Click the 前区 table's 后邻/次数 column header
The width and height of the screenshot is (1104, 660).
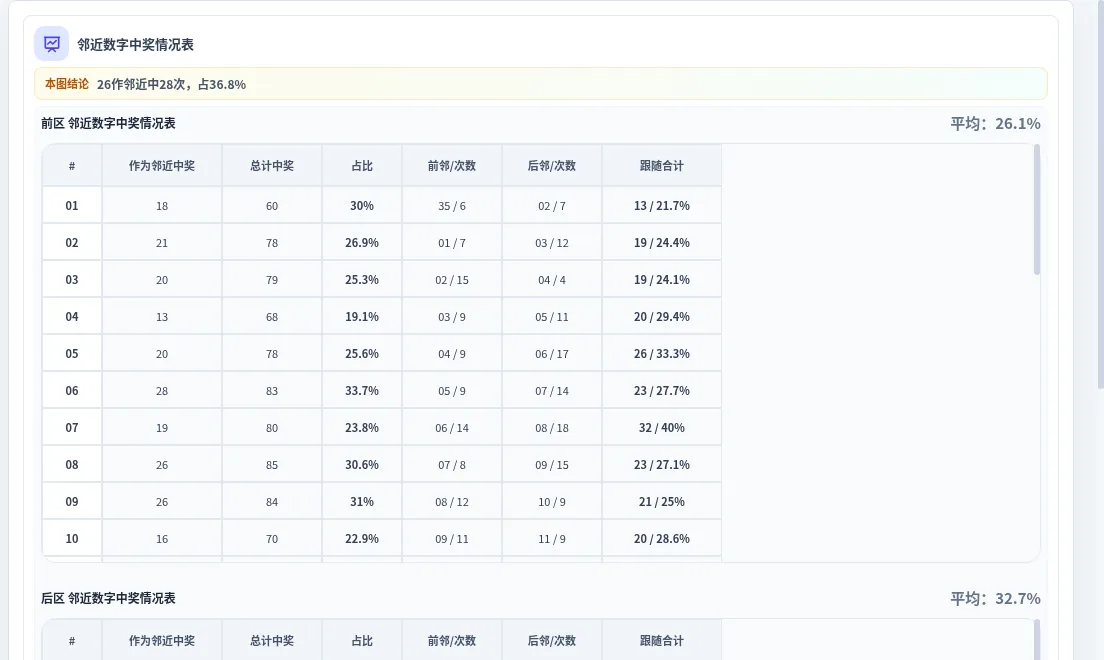(552, 166)
